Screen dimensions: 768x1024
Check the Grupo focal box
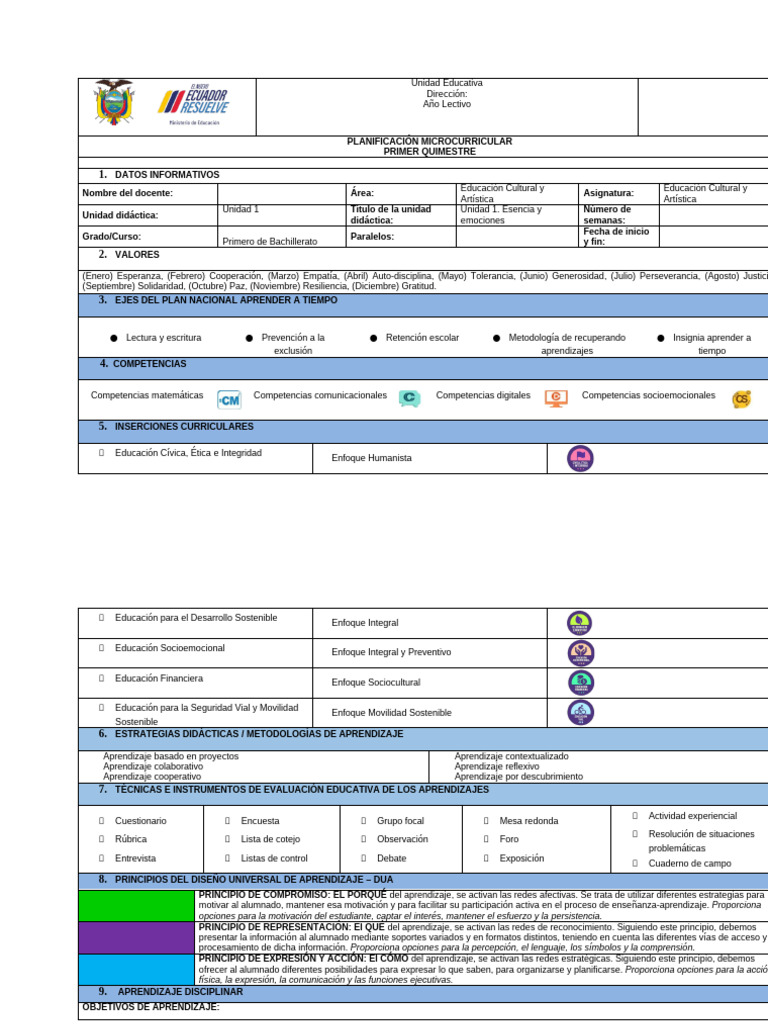pos(363,821)
